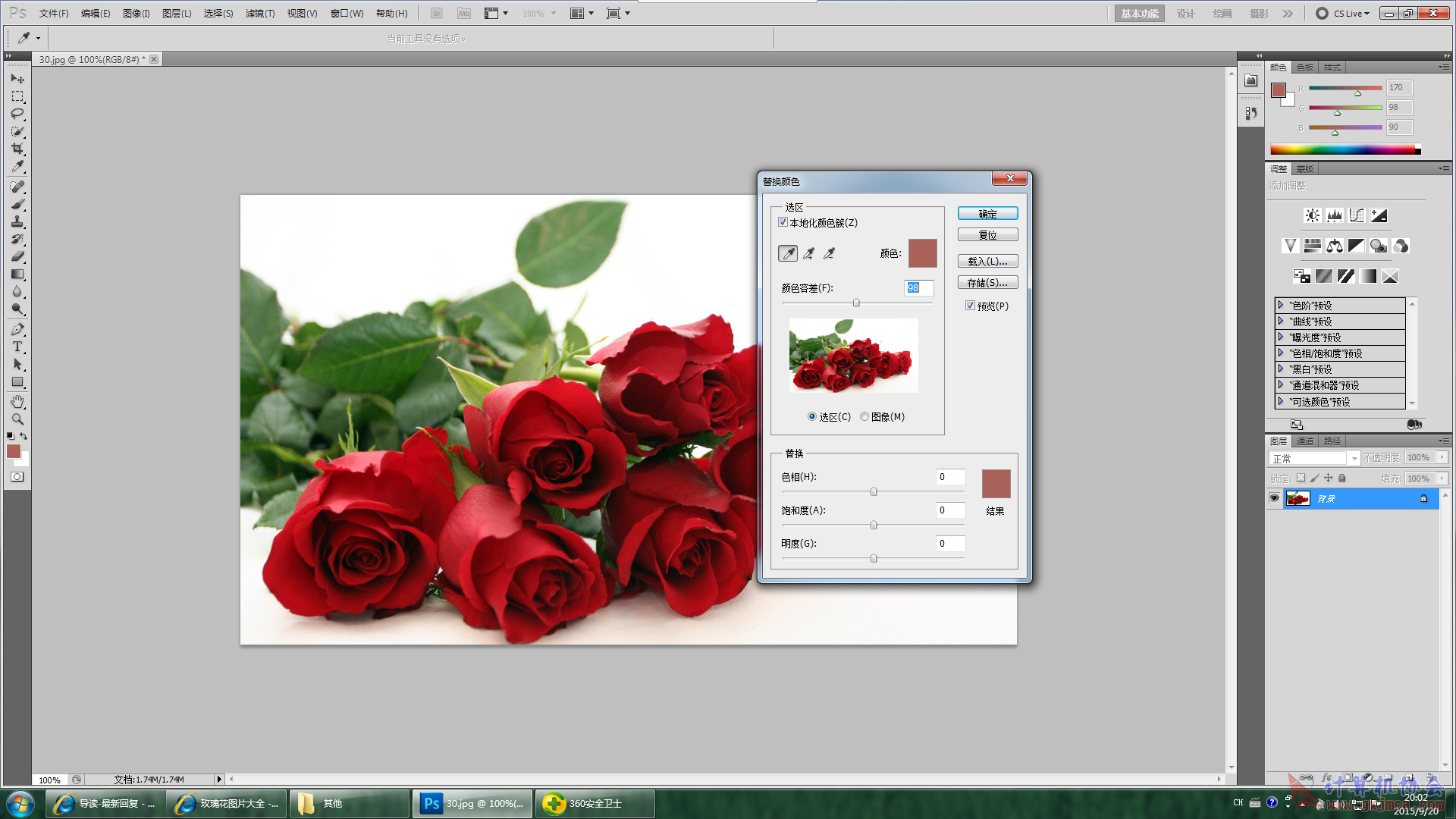Select the Quick Selection tool
The image size is (1456, 819).
click(x=17, y=131)
